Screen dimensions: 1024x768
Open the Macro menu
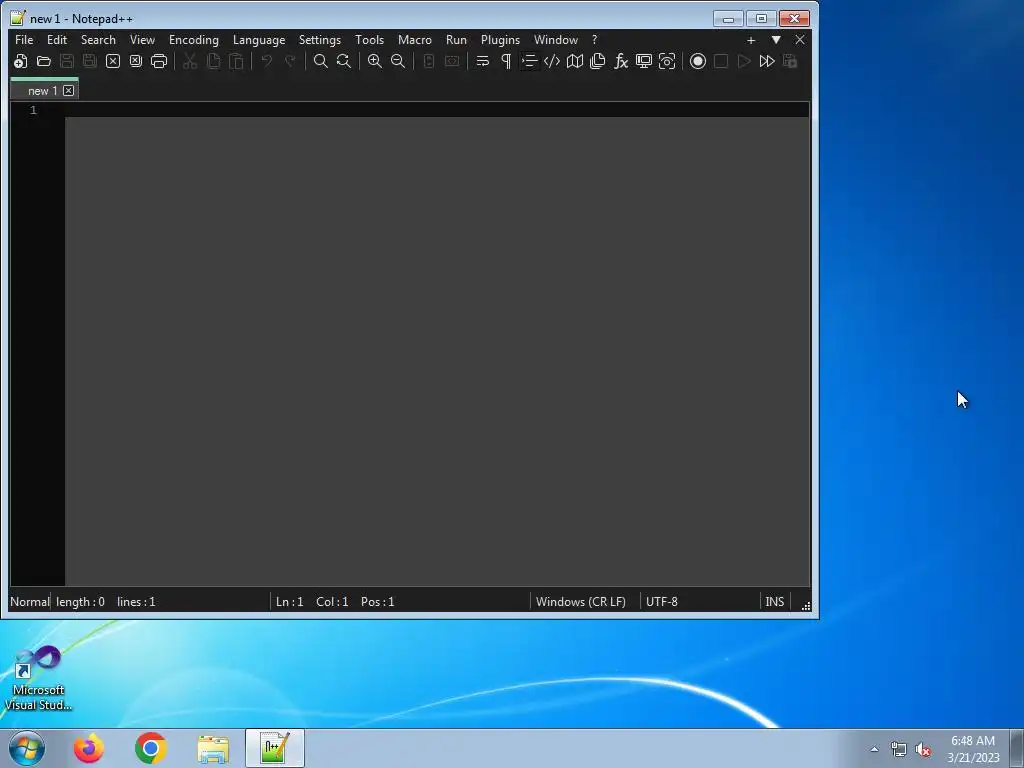point(415,40)
